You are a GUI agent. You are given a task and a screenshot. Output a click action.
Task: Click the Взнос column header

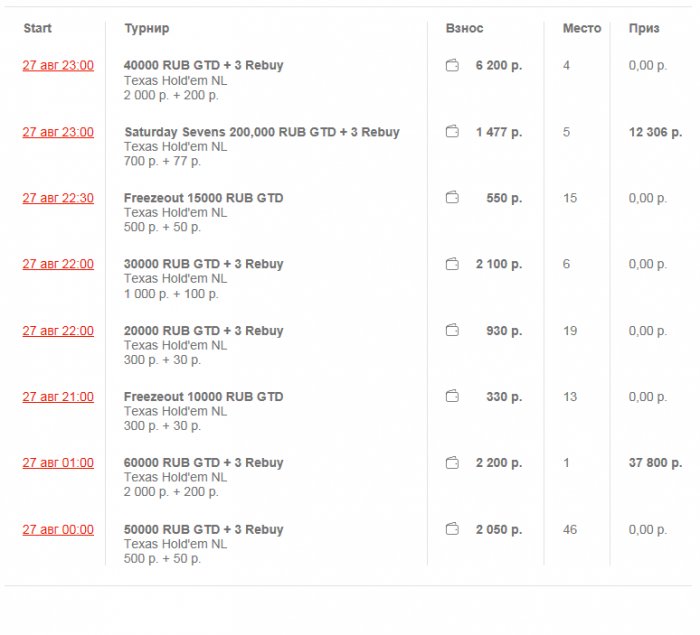click(x=464, y=28)
